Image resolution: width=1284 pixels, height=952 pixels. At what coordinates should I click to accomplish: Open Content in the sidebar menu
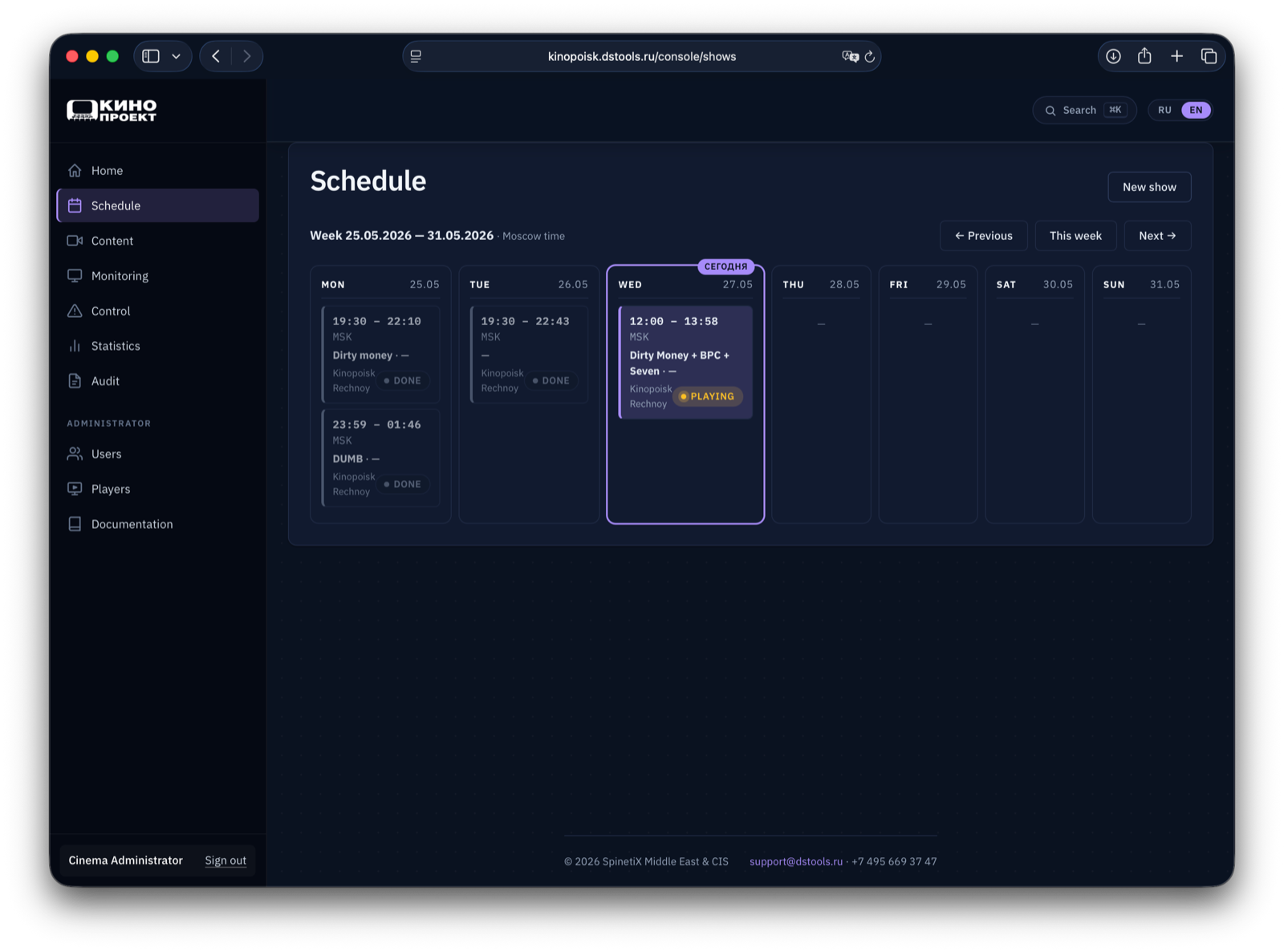(x=158, y=241)
